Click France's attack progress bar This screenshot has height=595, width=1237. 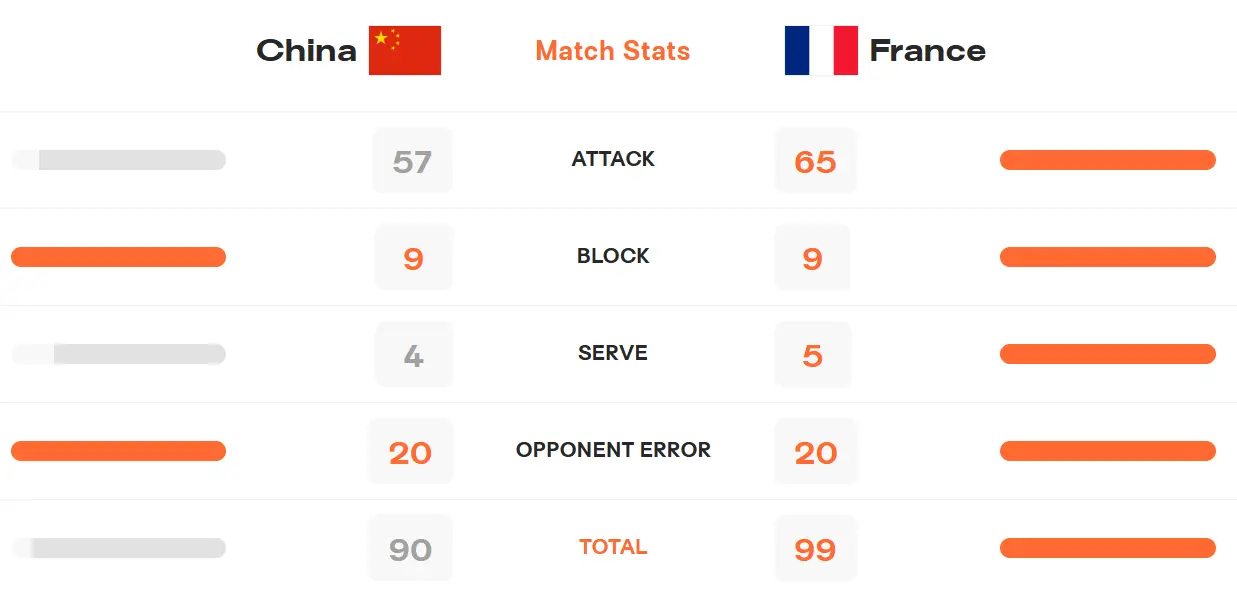tap(1107, 160)
